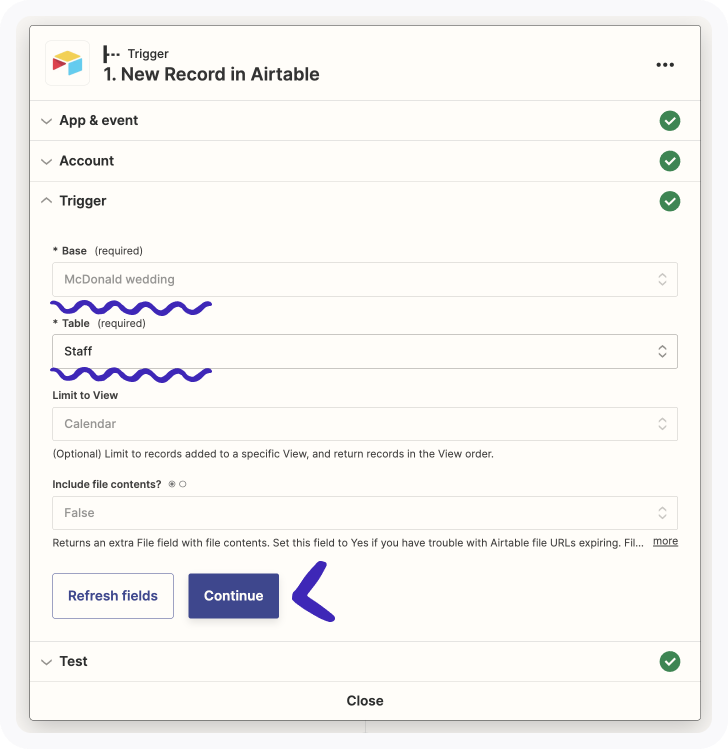Select the empty radio option beside Include file contents

[183, 484]
